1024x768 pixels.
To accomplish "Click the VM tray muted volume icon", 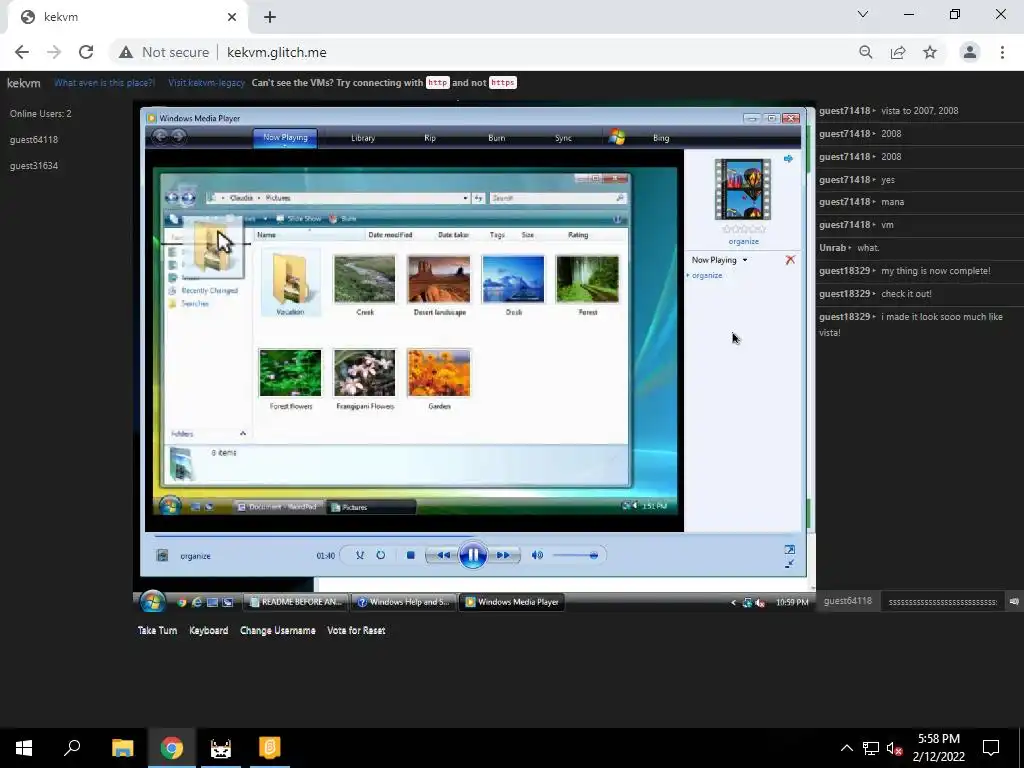I will pyautogui.click(x=760, y=603).
